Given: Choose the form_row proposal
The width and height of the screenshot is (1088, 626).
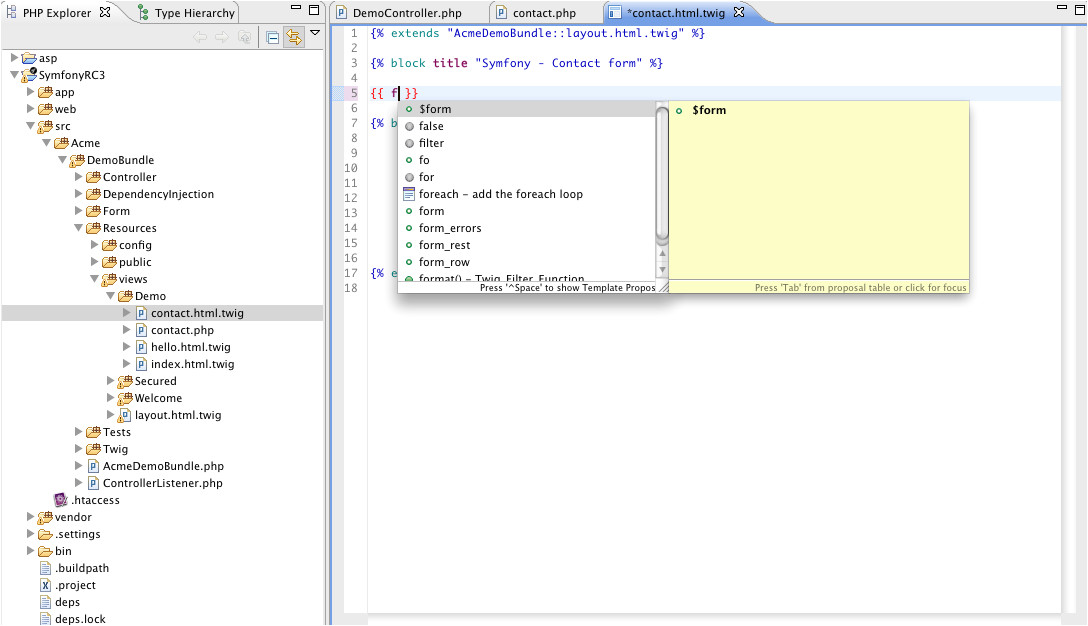Looking at the screenshot, I should coord(527,262).
